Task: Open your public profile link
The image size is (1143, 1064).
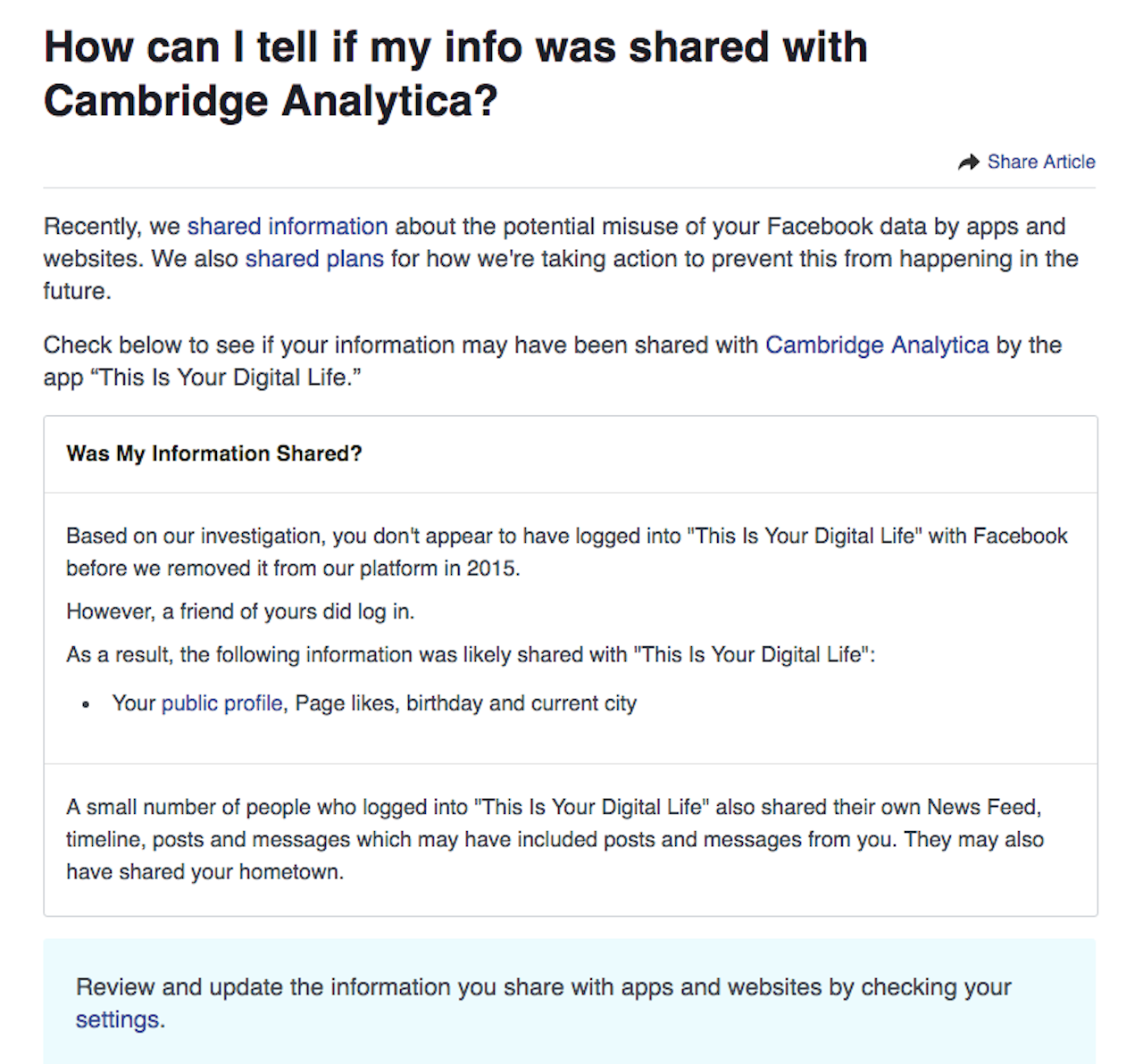Action: point(221,703)
